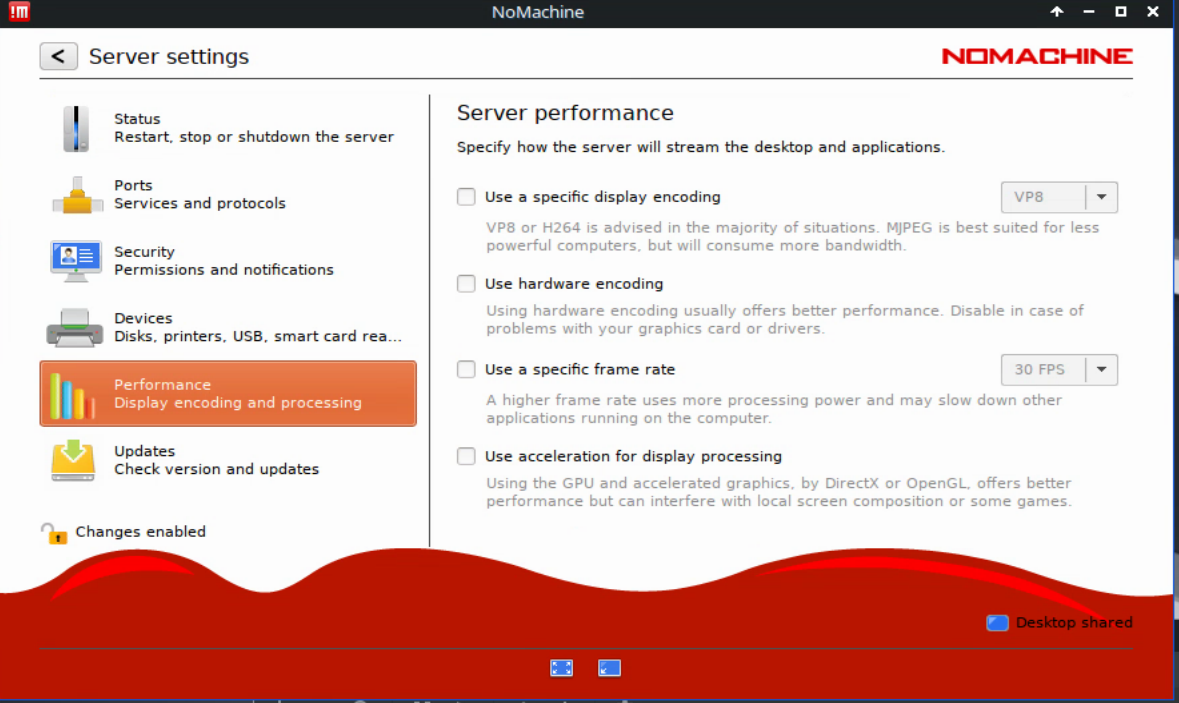Maximize the NoMachine window
Image resolution: width=1179 pixels, height=703 pixels.
click(1120, 11)
